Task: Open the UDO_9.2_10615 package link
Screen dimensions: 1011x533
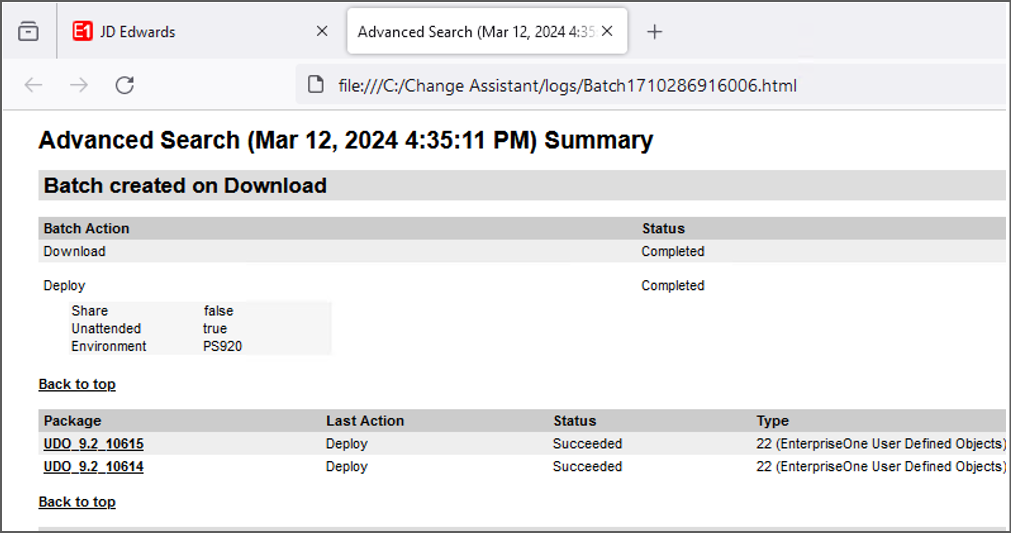Action: tap(93, 444)
